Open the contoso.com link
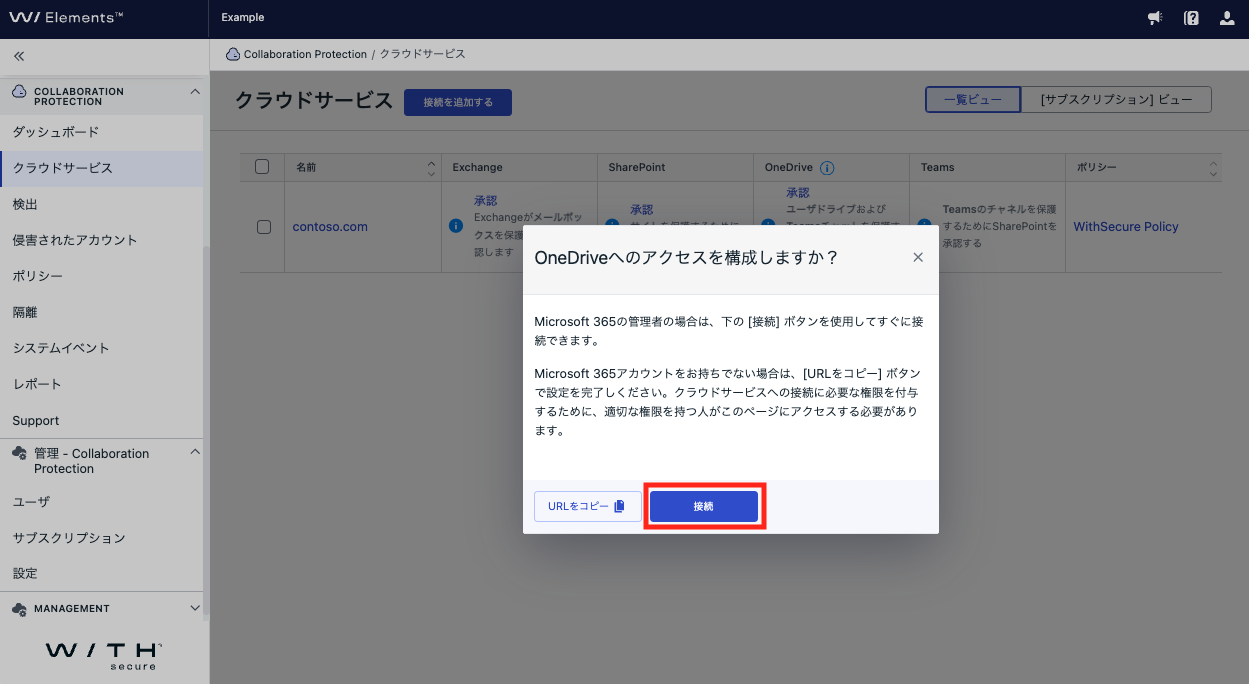This screenshot has height=684, width=1249. (330, 227)
